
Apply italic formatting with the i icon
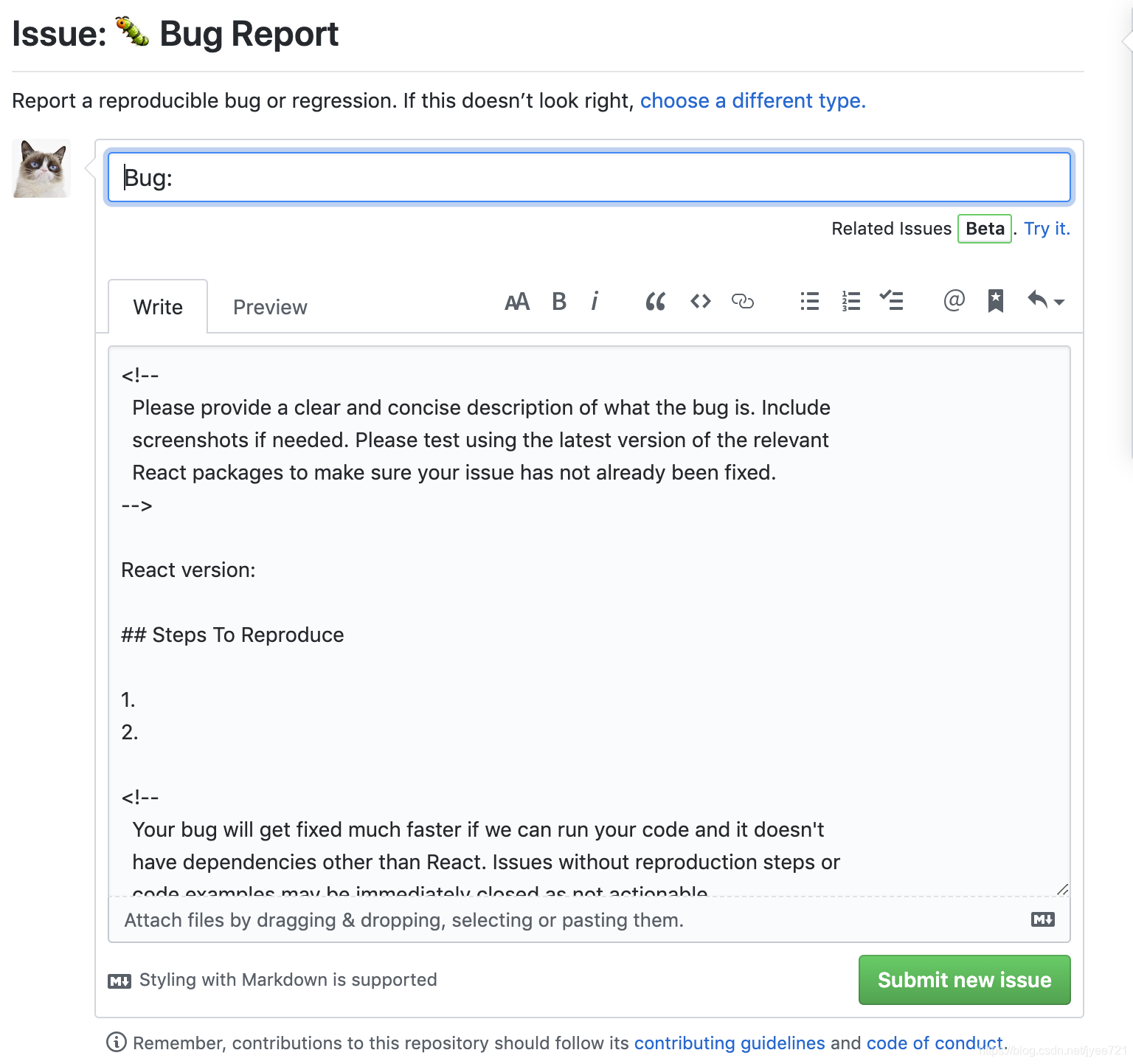(595, 301)
